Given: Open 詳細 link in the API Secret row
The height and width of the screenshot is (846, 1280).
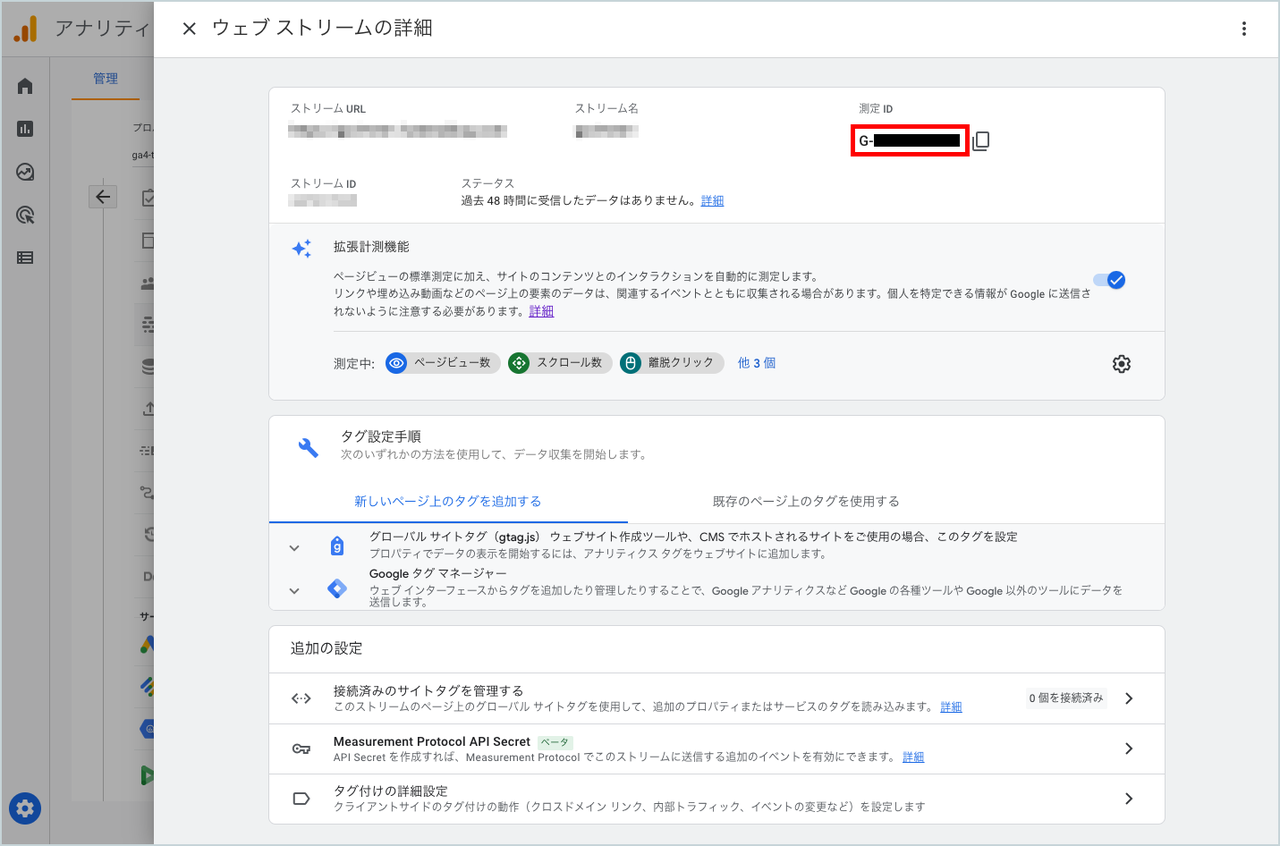Looking at the screenshot, I should [913, 757].
